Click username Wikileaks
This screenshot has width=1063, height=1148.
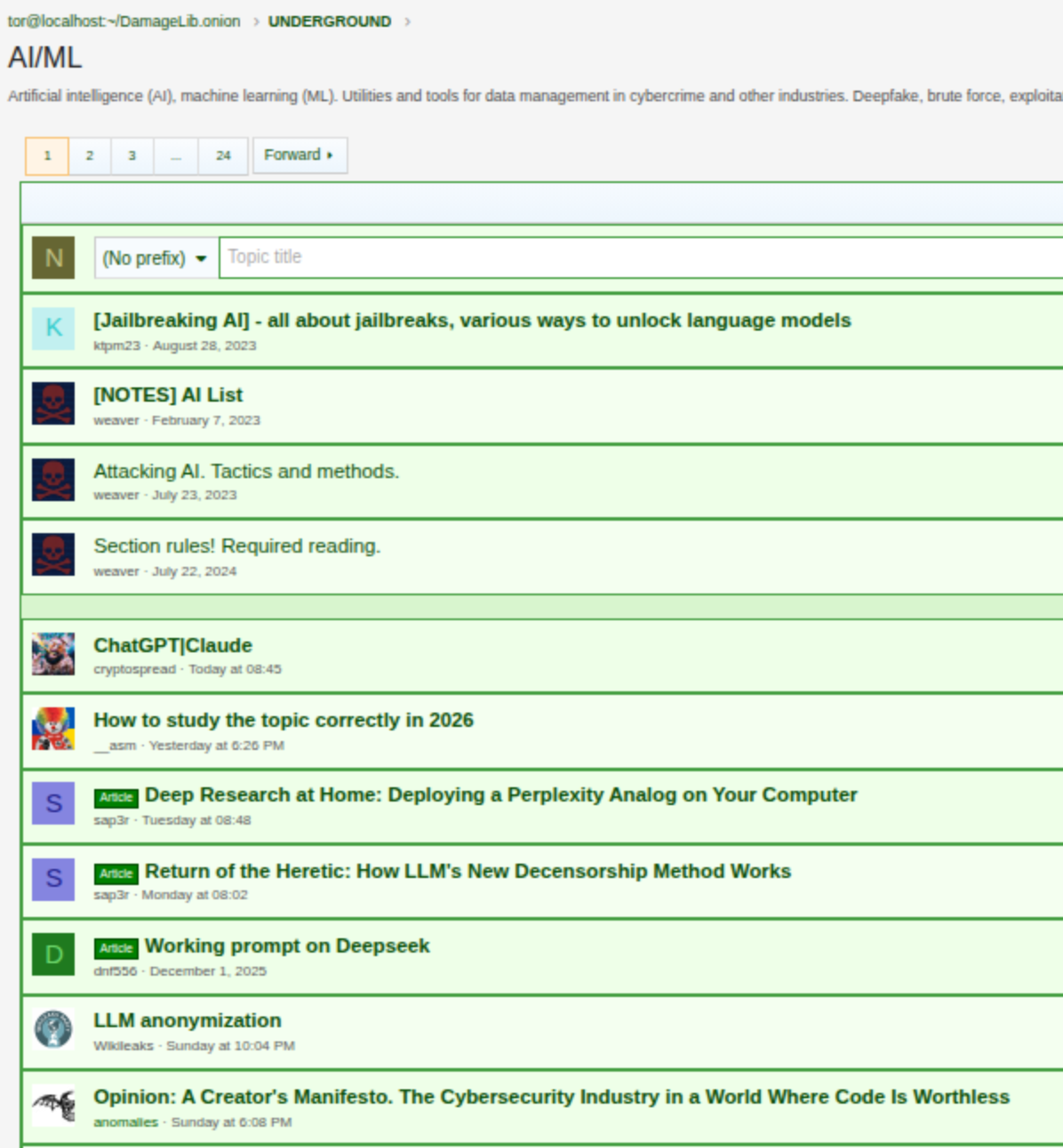pyautogui.click(x=124, y=1046)
